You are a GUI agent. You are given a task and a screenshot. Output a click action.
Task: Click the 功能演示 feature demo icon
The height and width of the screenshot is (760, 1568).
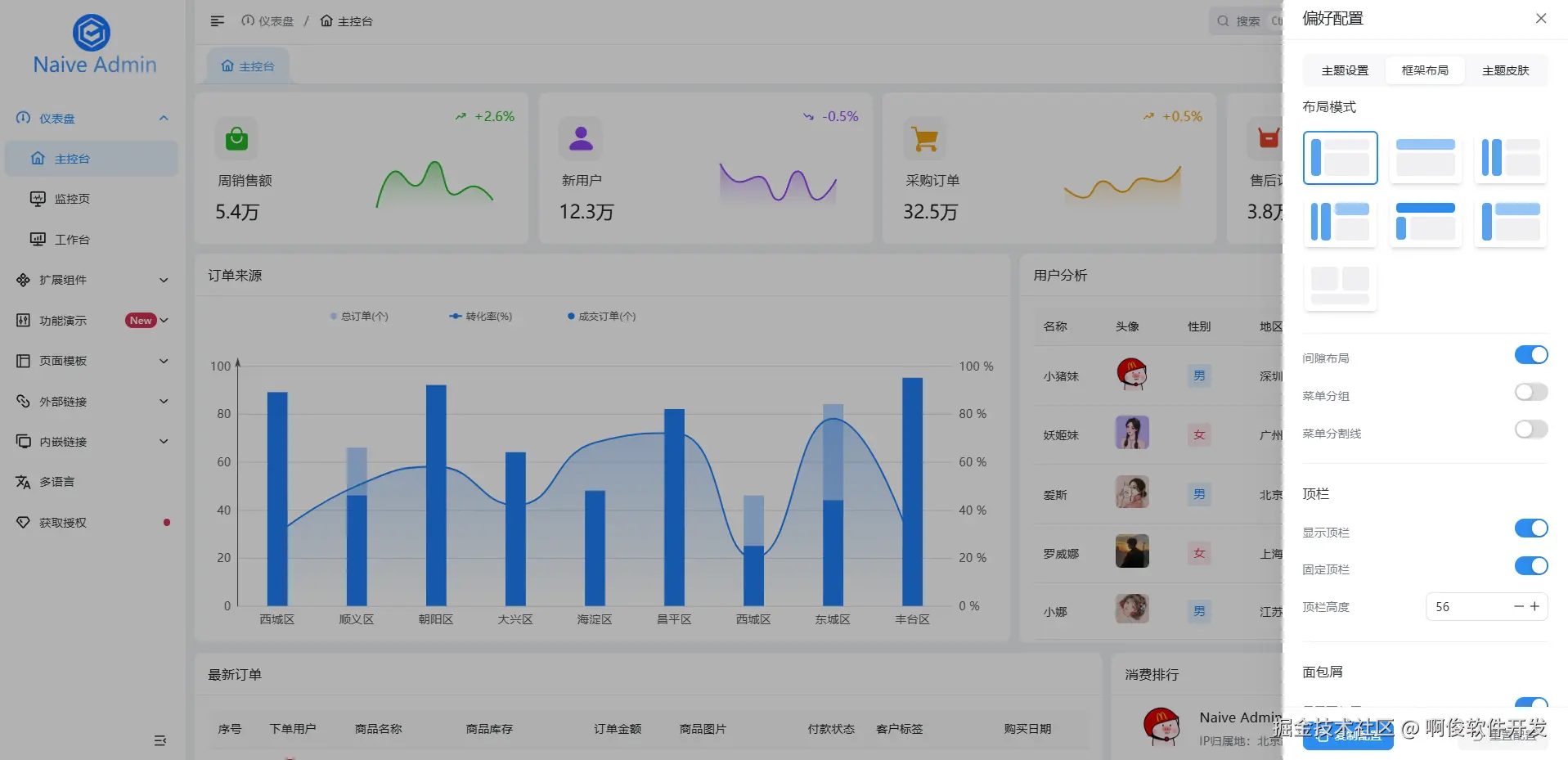click(x=23, y=320)
